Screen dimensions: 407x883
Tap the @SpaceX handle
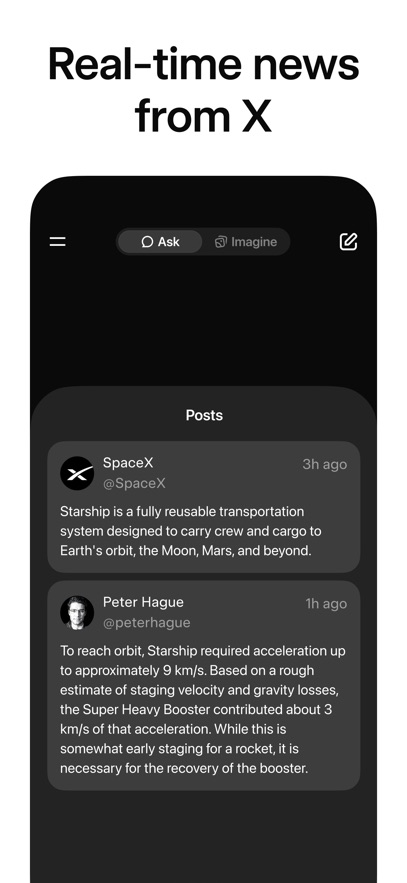point(134,483)
